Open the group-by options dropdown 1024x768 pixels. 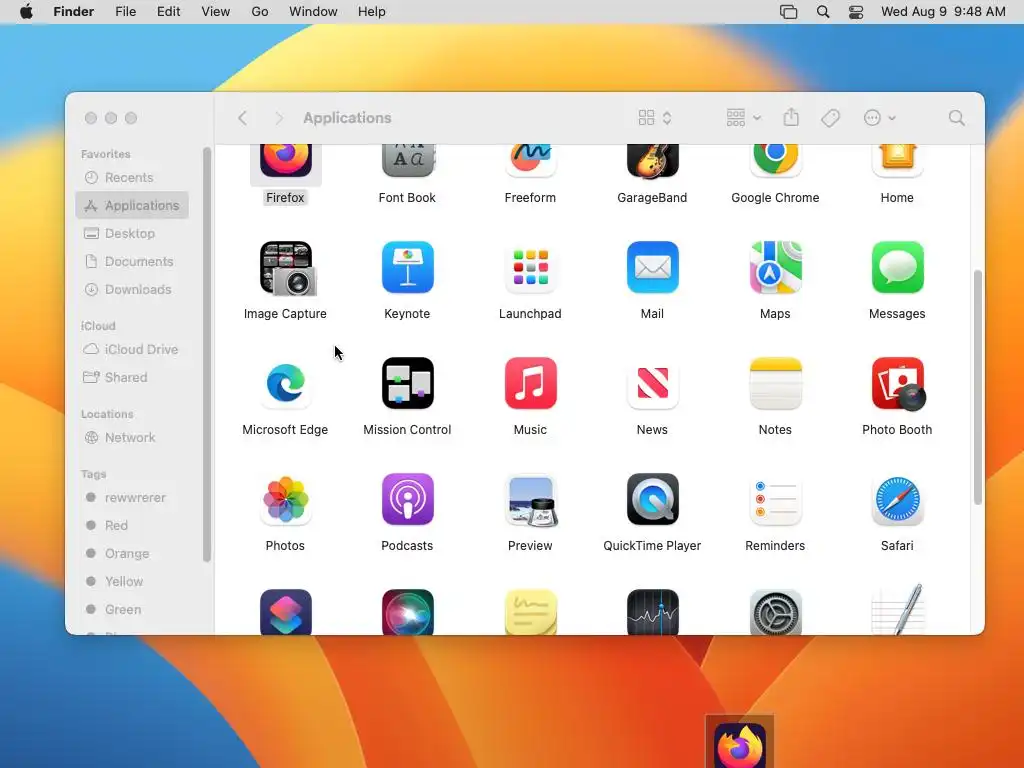coord(744,118)
